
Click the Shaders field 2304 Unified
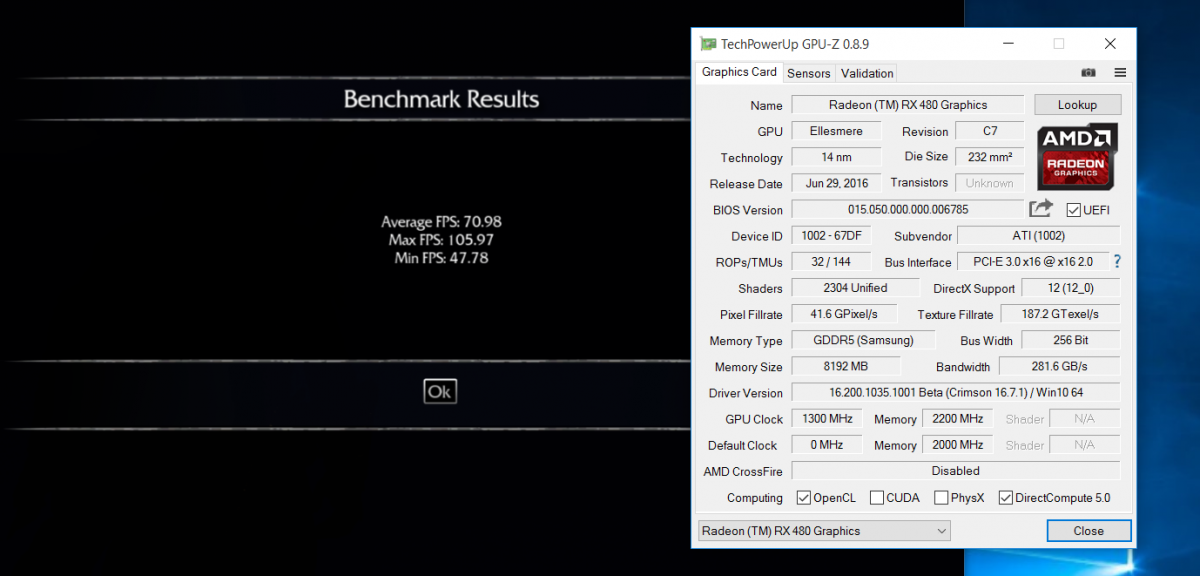[855, 288]
